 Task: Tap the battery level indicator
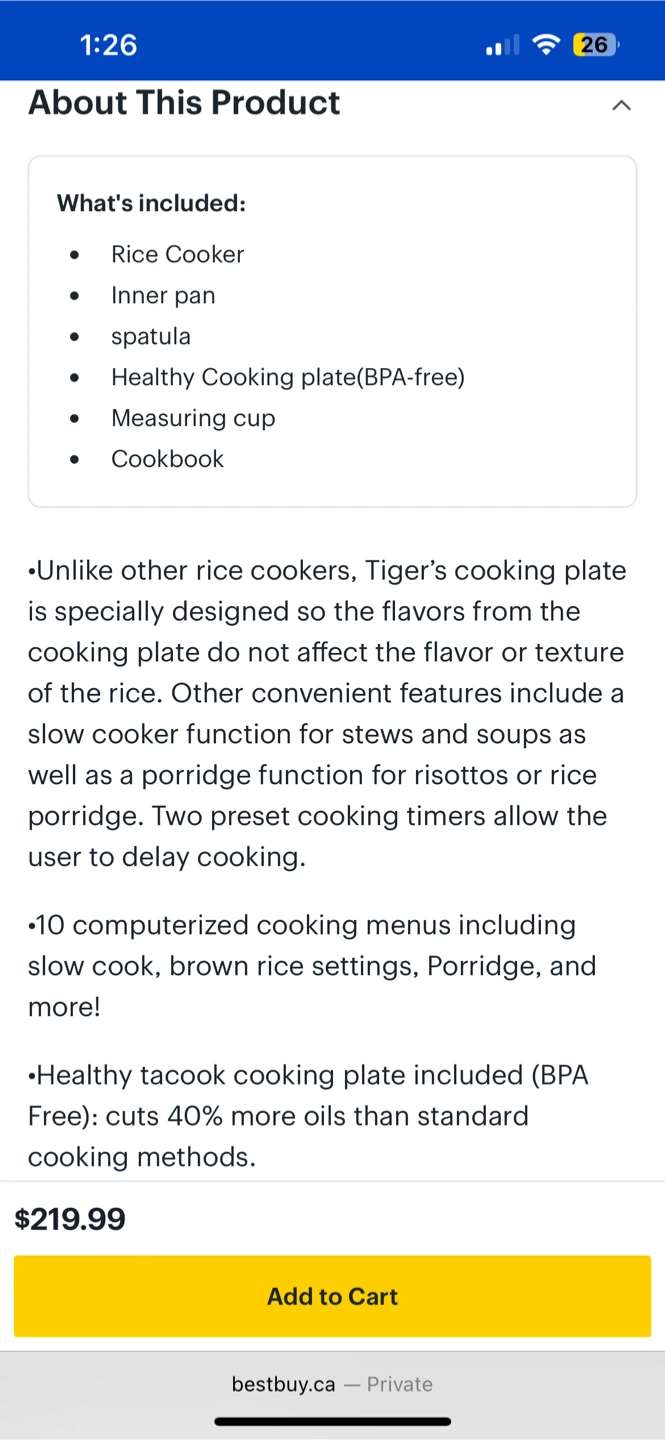pyautogui.click(x=595, y=45)
